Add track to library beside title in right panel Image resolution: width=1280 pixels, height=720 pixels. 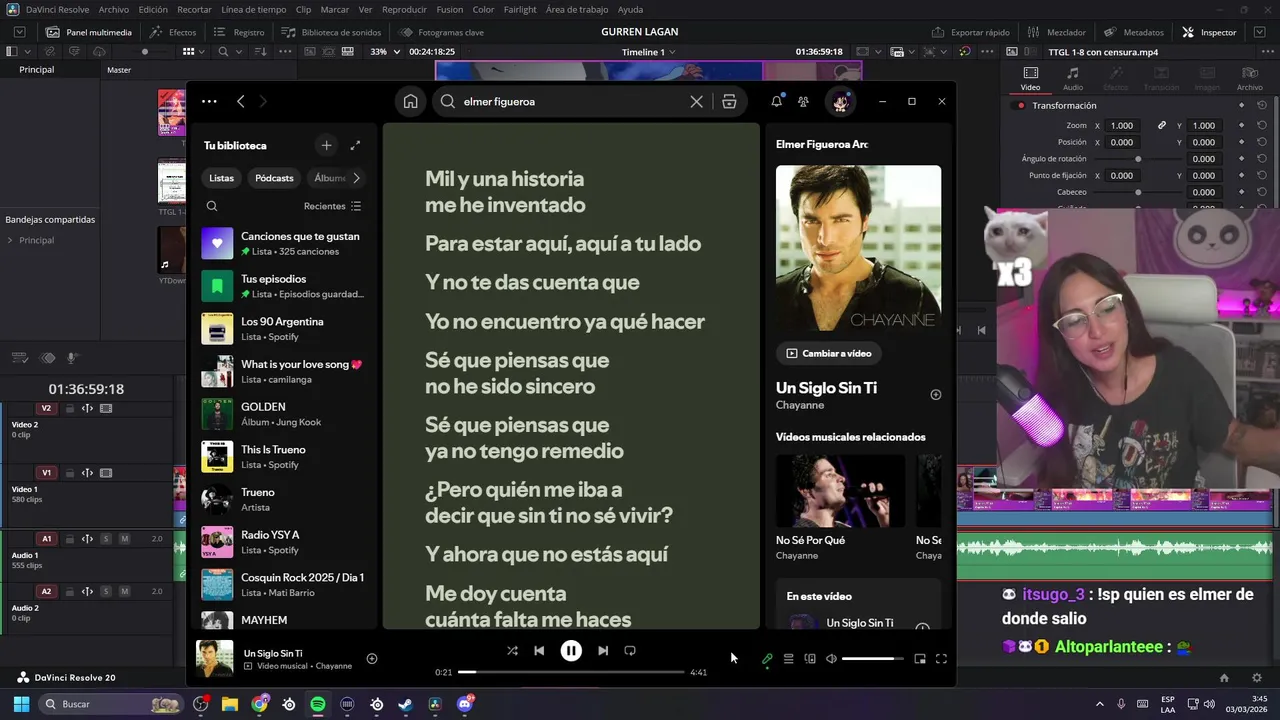tap(936, 395)
